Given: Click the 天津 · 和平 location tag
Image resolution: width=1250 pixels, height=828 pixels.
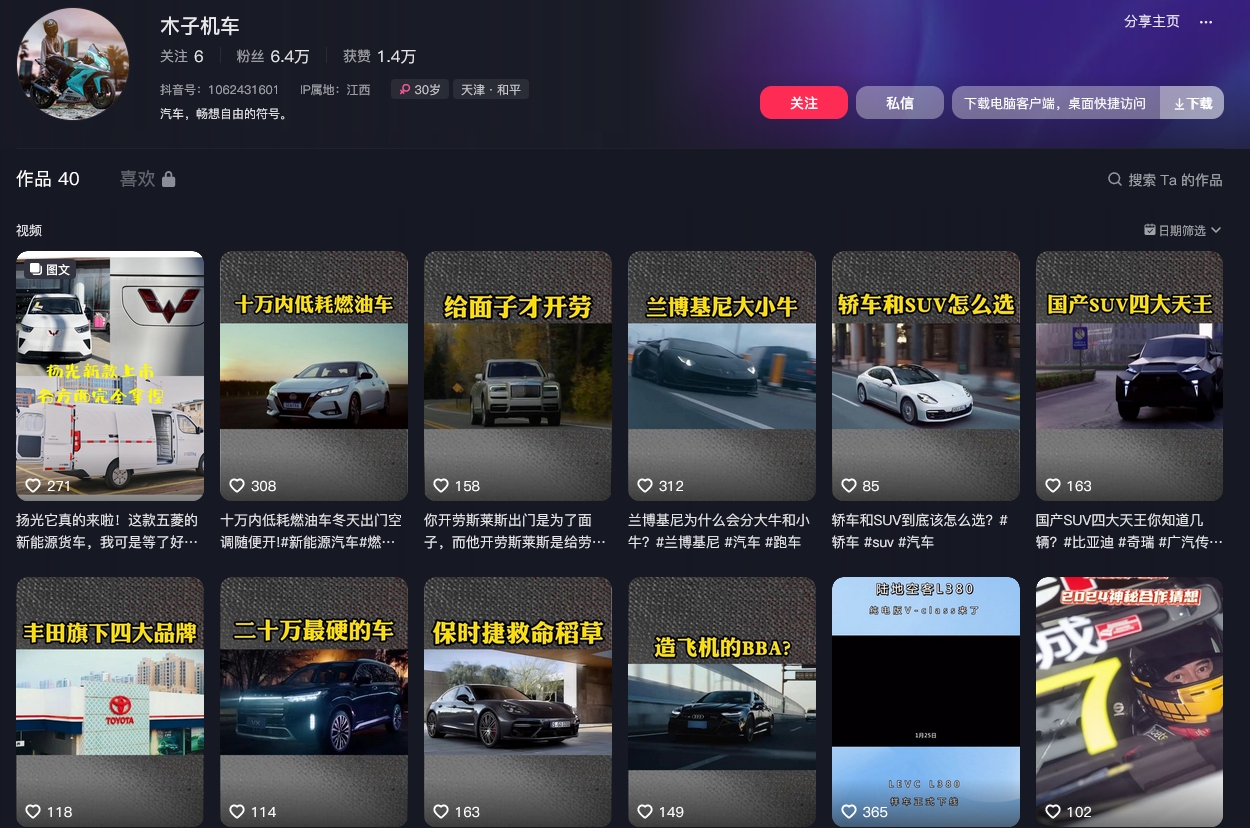Looking at the screenshot, I should (491, 90).
